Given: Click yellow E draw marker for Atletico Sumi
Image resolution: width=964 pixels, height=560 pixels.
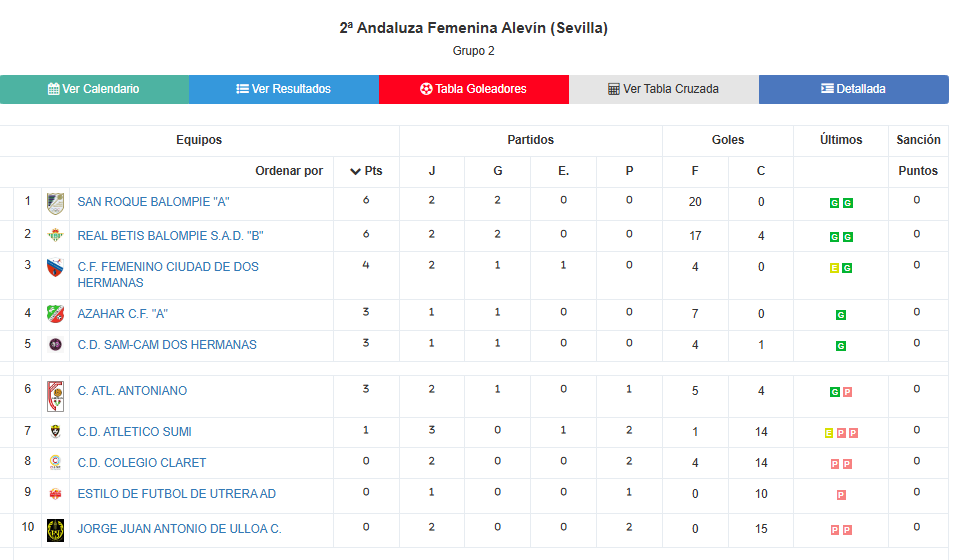Looking at the screenshot, I should click(829, 433).
